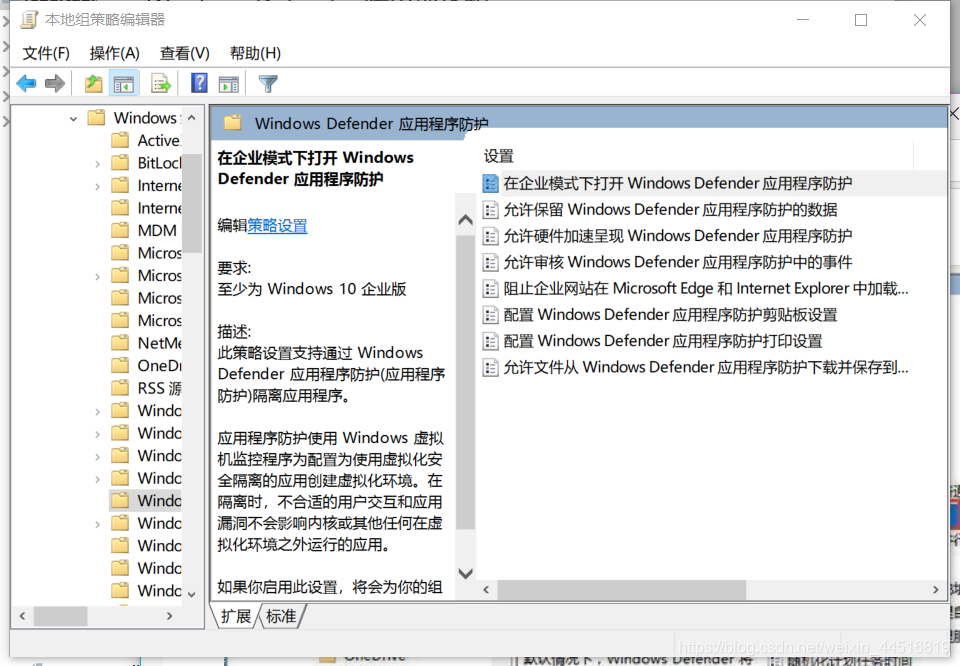The width and height of the screenshot is (960, 666).
Task: Click the 策略设置 link
Action: point(277,226)
